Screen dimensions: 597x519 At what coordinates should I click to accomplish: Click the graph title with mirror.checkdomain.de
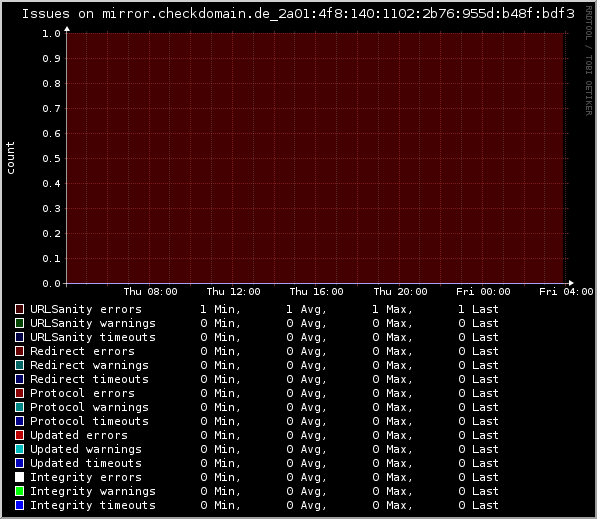click(298, 14)
